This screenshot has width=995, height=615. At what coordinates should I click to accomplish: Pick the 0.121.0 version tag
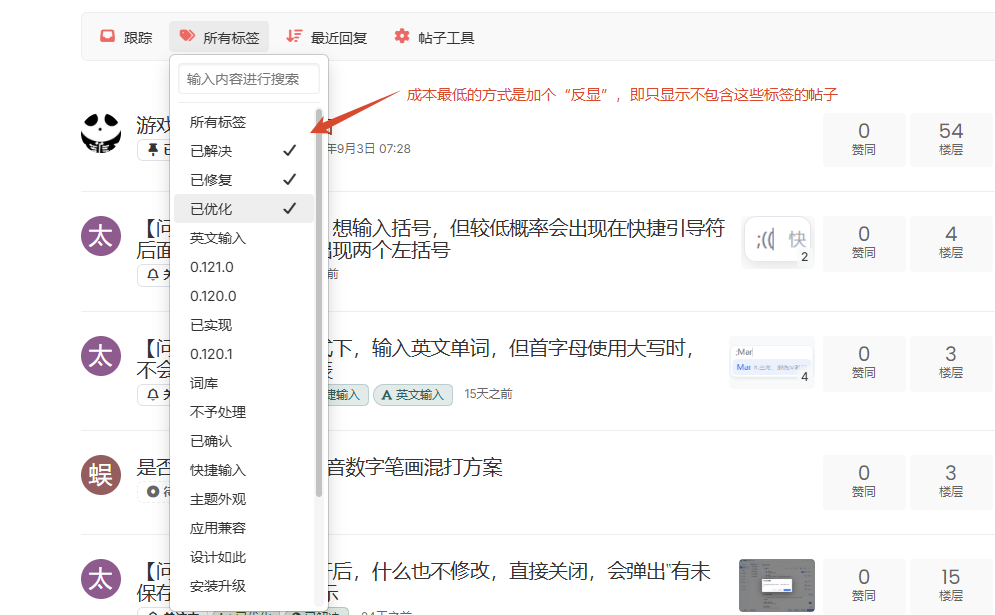(x=244, y=267)
